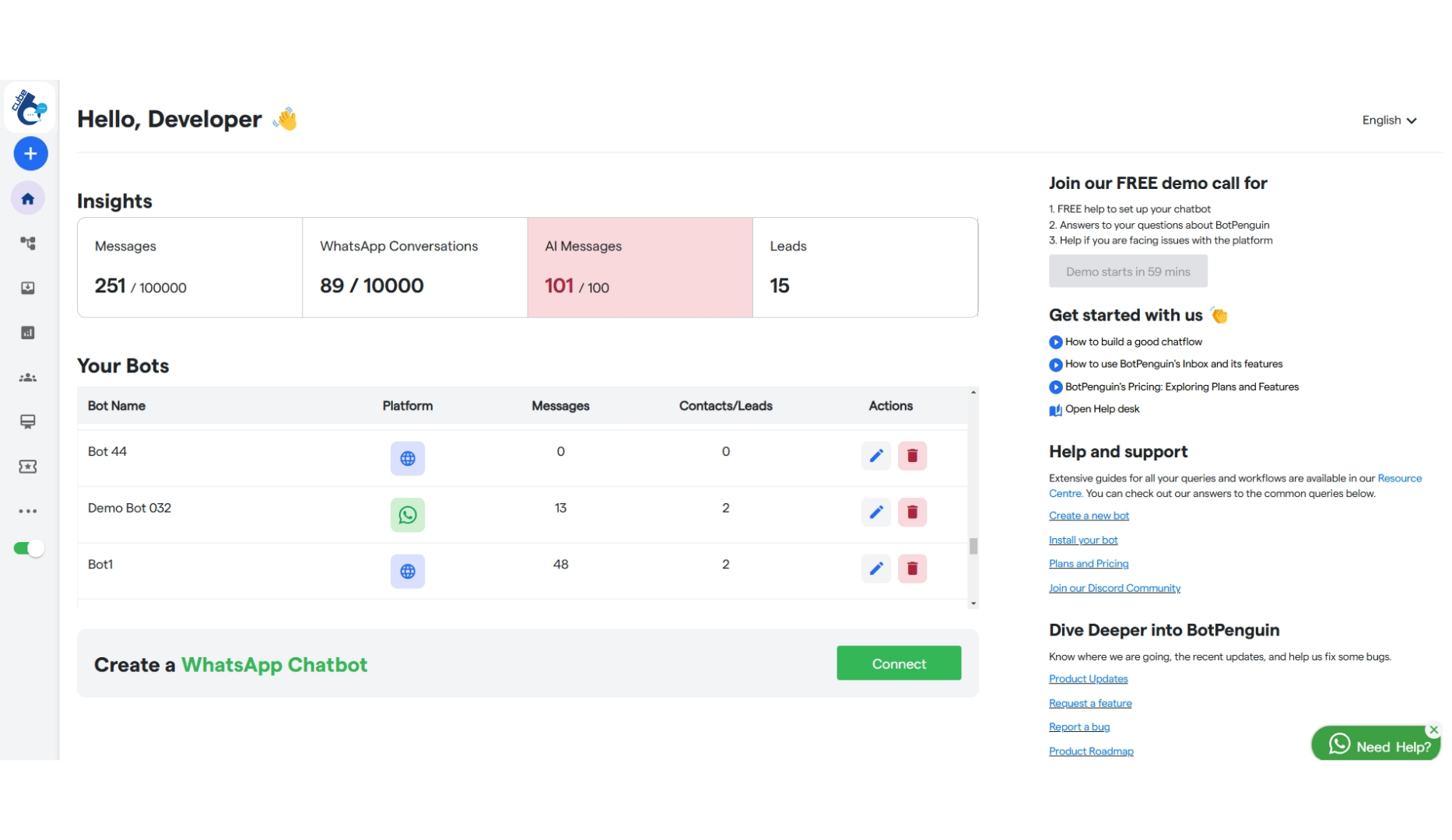Click the Contacts/Leads column header
Viewport: 1452px width, 840px height.
(725, 407)
